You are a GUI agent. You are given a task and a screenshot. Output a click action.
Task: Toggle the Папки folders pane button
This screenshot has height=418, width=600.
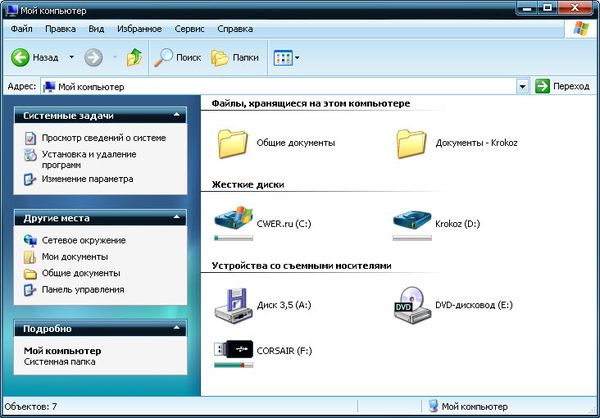pyautogui.click(x=235, y=58)
